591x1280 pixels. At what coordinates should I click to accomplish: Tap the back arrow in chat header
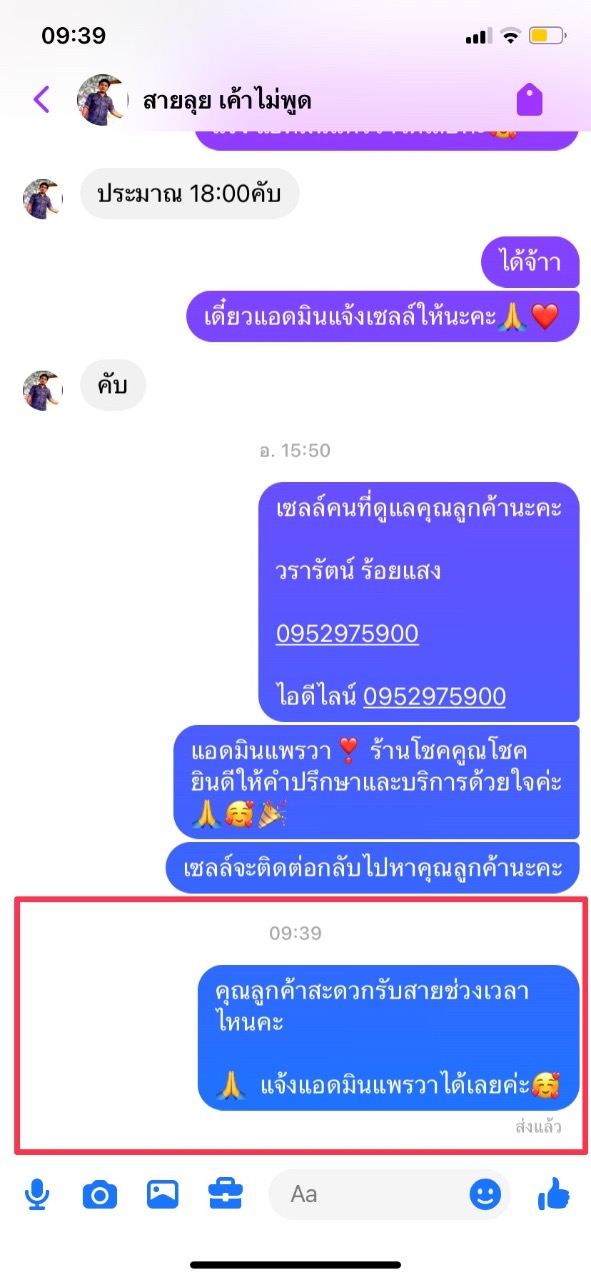pos(41,99)
